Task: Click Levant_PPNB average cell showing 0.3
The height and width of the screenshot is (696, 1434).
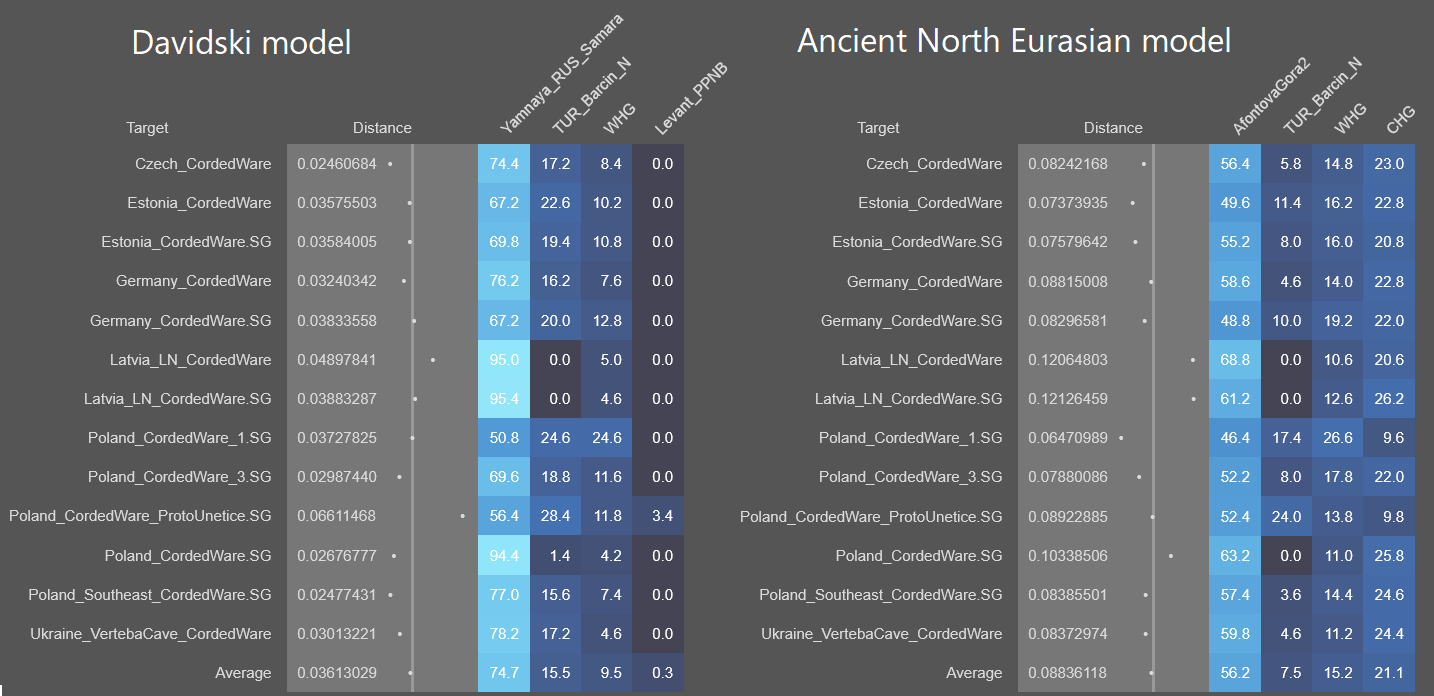Action: [658, 673]
